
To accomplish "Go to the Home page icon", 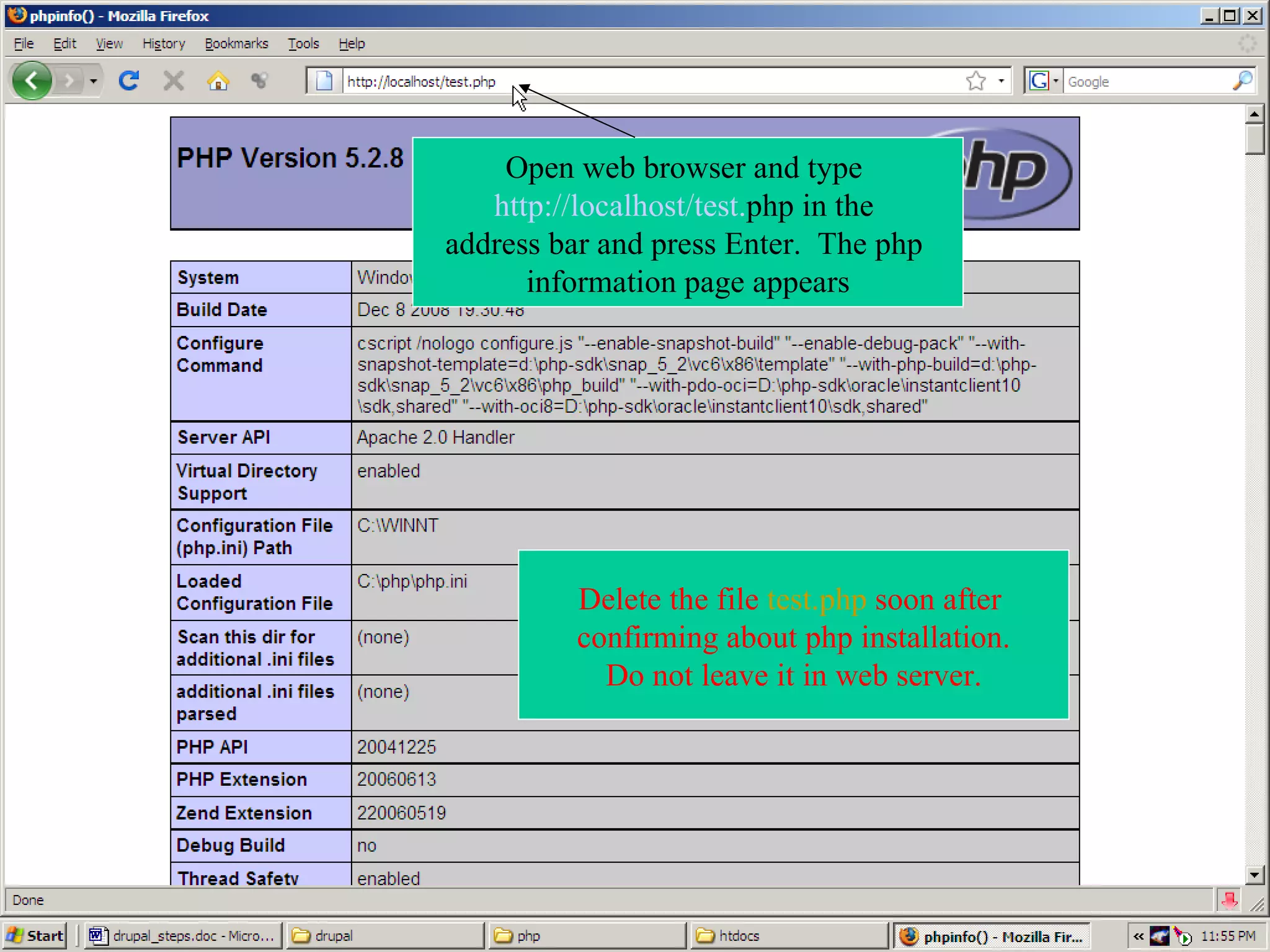I will click(218, 81).
